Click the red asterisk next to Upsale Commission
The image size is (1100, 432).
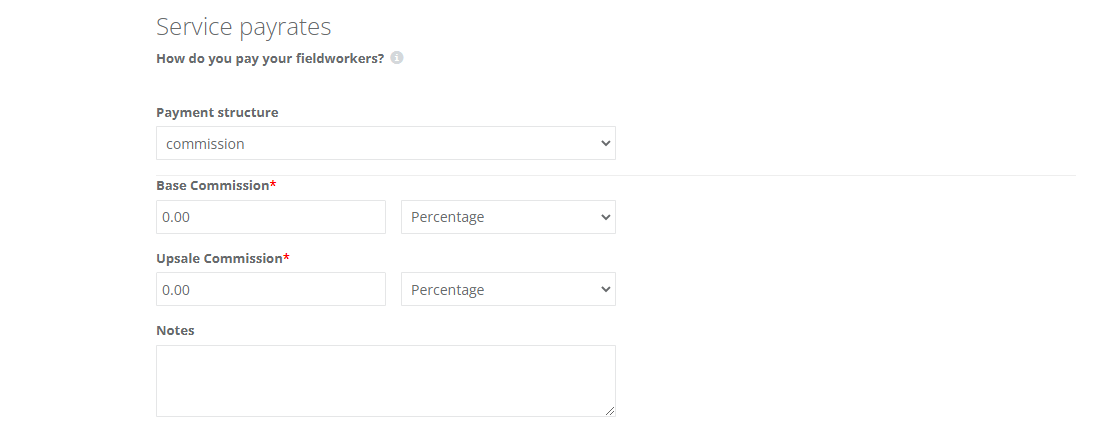coord(286,257)
